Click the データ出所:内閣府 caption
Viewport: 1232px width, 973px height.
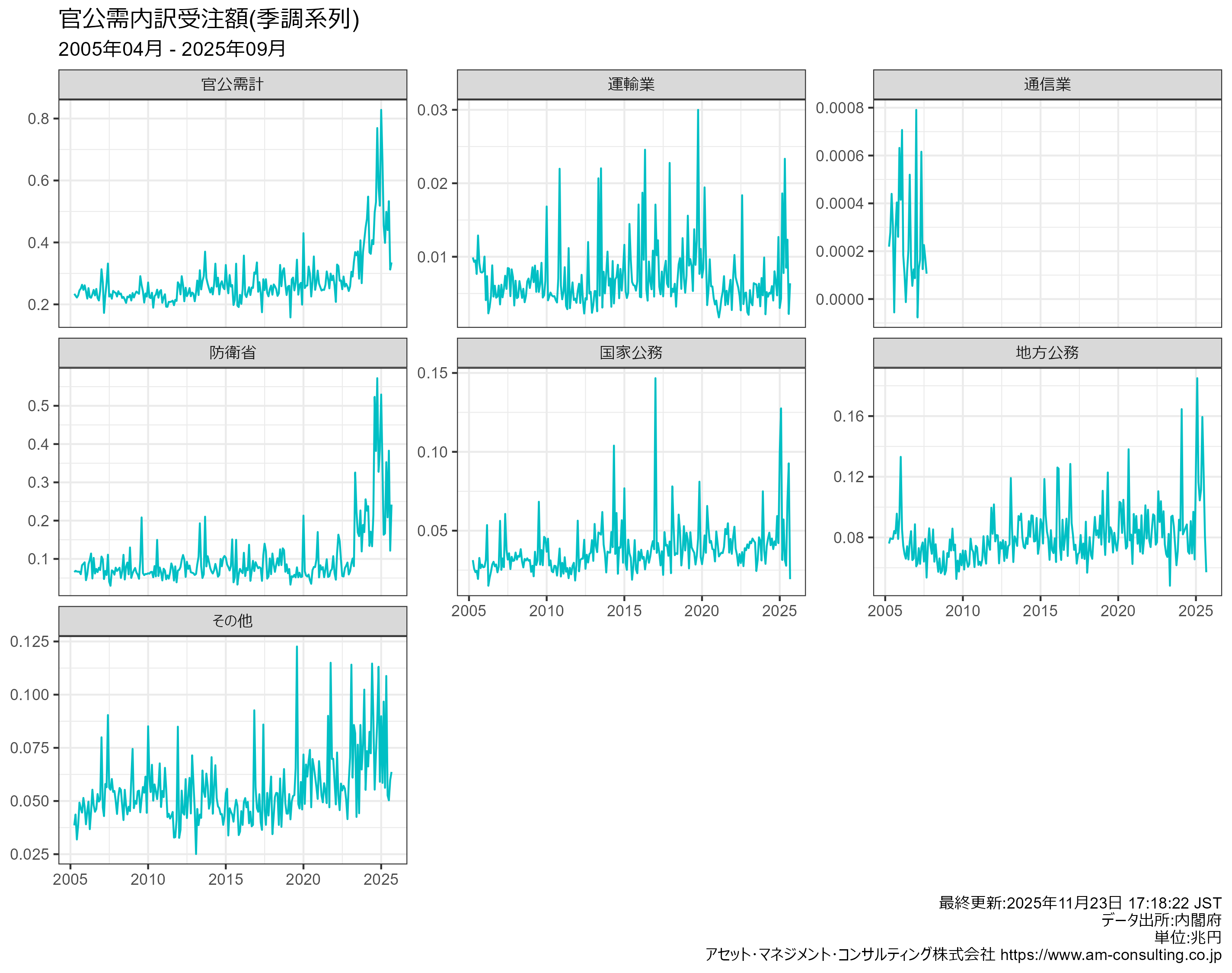coord(1161,920)
